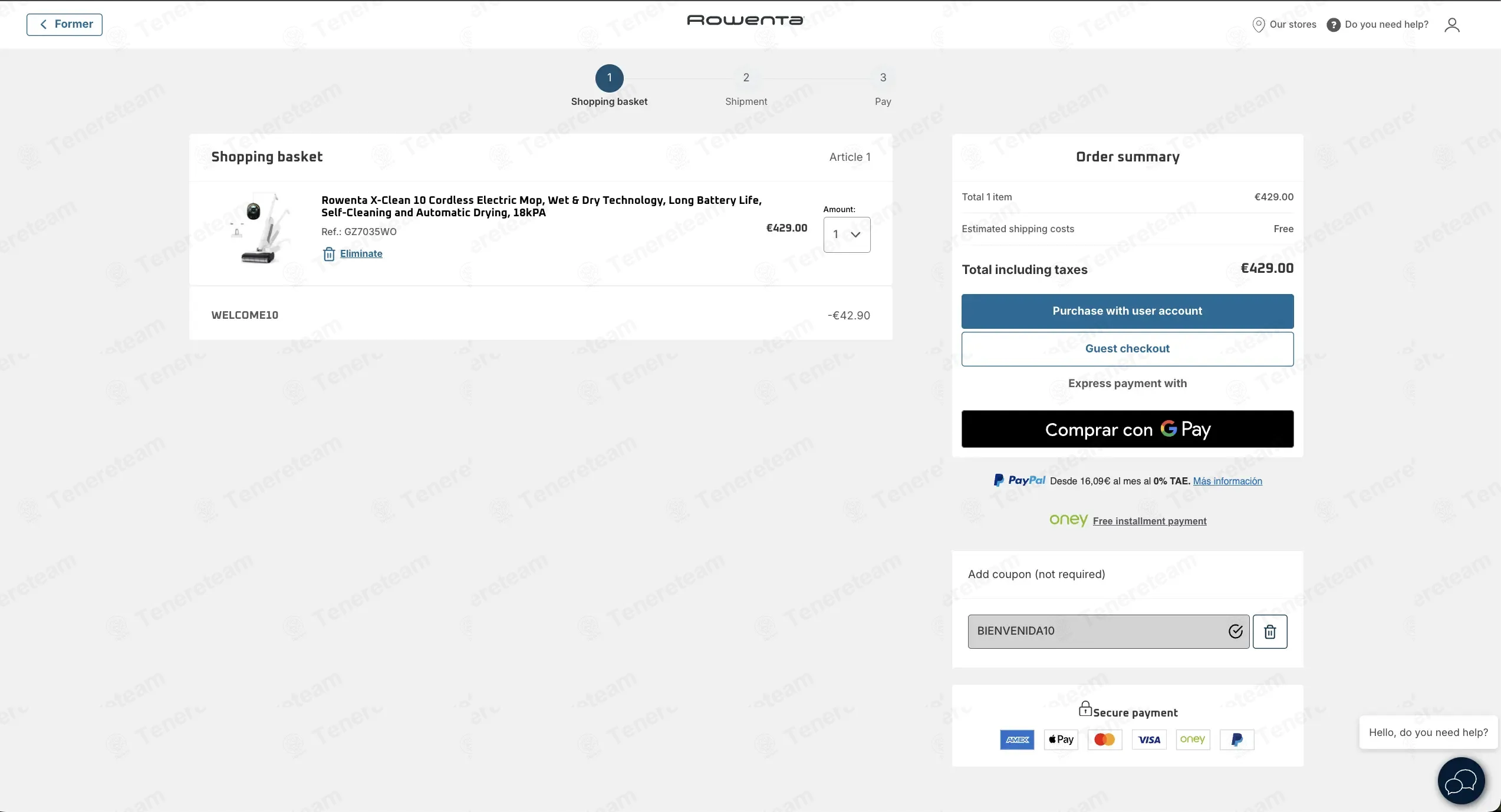
Task: Select step 1 Shopping basket
Action: [x=609, y=78]
